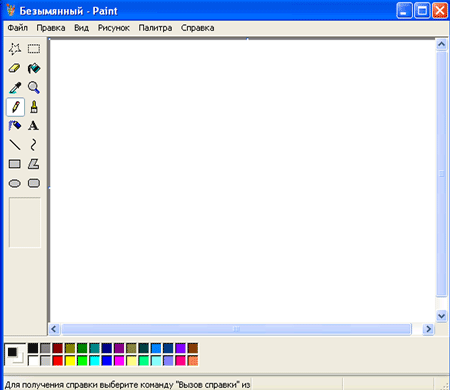
Task: Open the Палитра menu
Action: tap(155, 28)
